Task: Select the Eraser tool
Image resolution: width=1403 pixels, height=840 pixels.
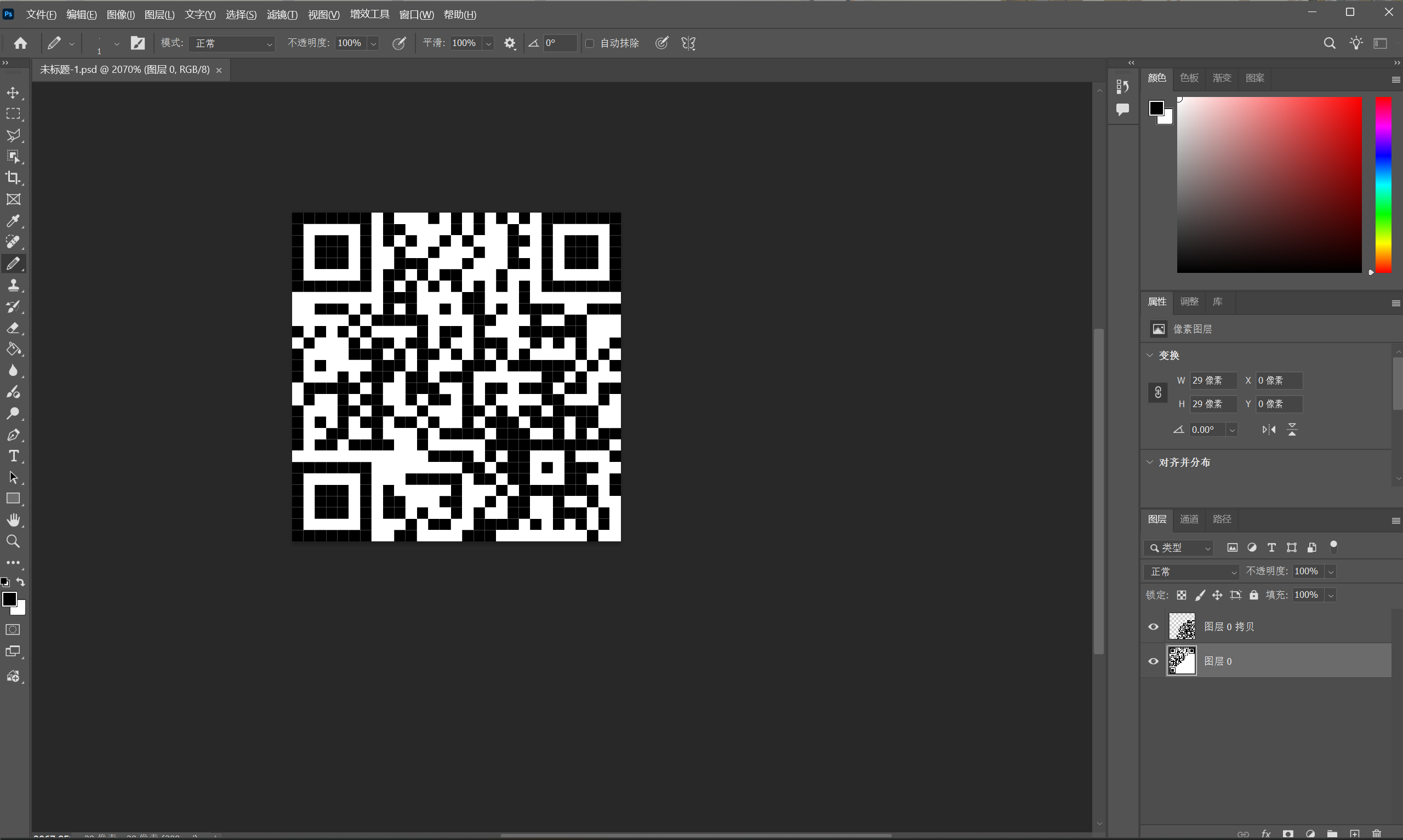Action: [x=13, y=328]
